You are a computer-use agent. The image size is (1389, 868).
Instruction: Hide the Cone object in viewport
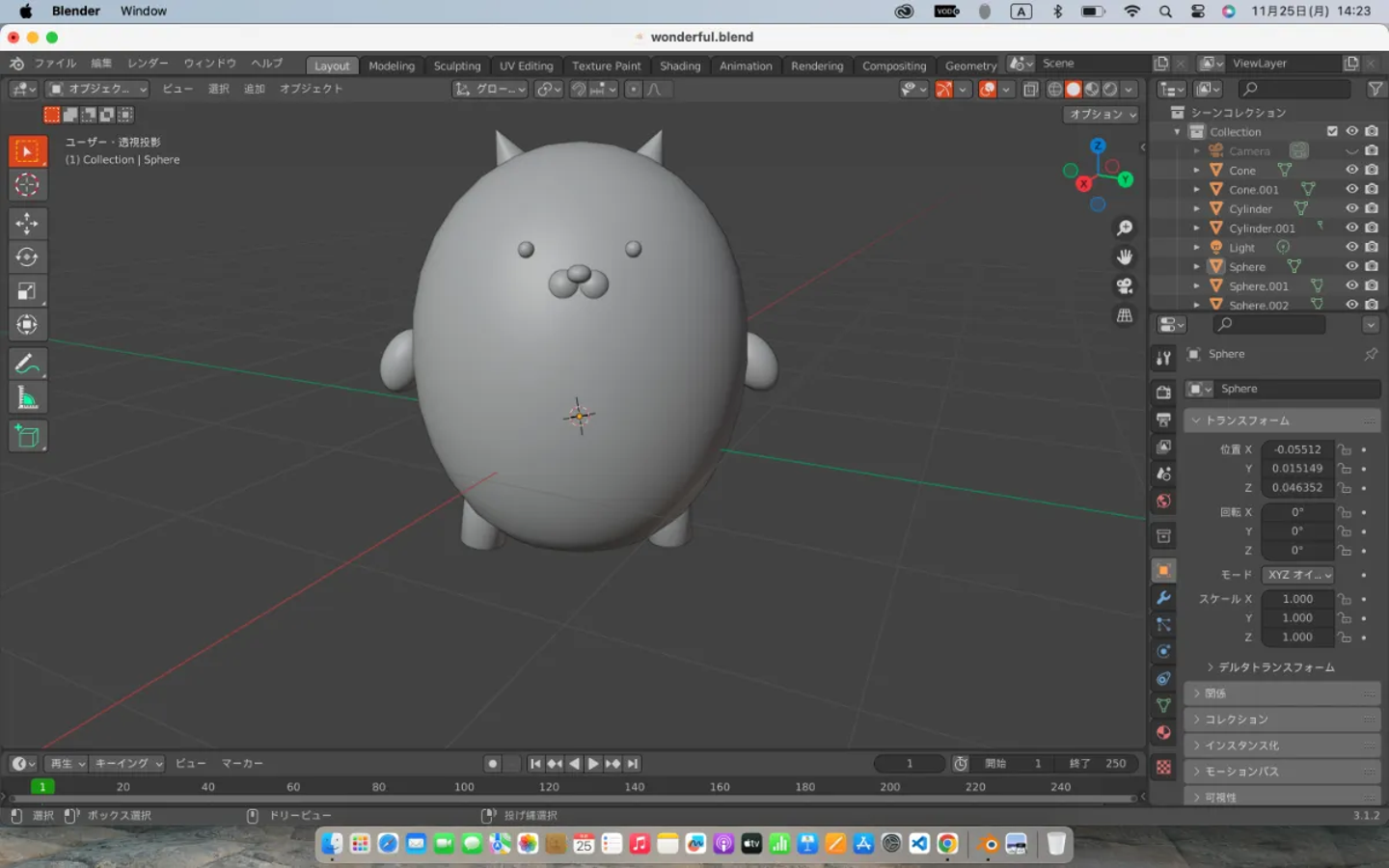click(x=1352, y=170)
